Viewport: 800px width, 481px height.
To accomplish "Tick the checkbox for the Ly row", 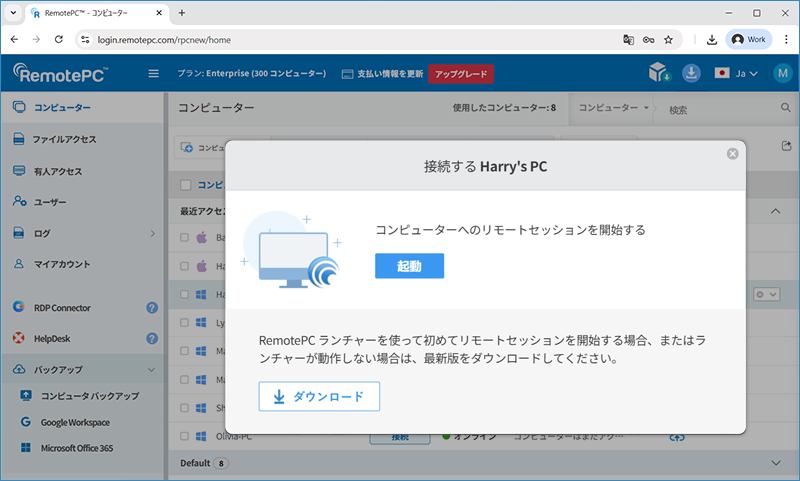I will click(x=185, y=323).
